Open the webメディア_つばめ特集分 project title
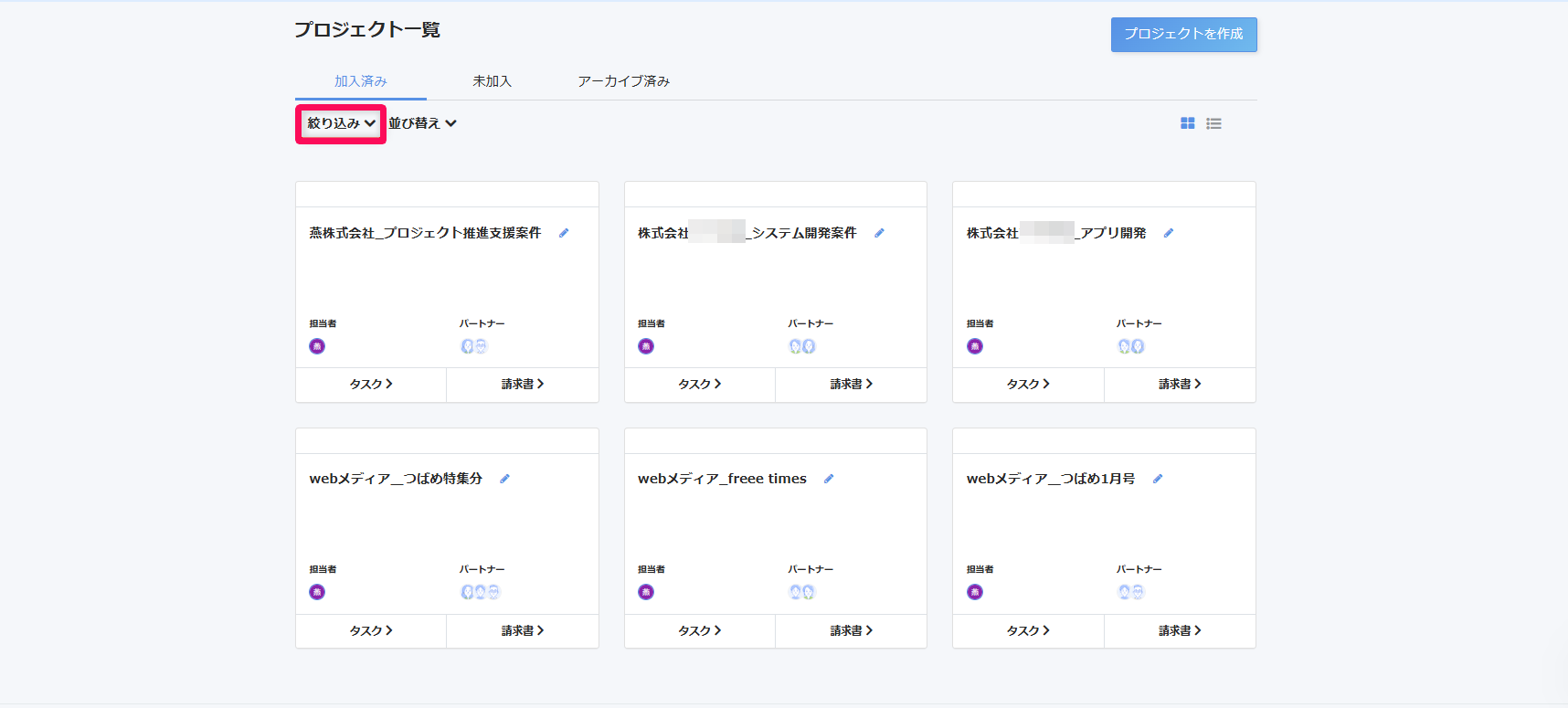Image resolution: width=1568 pixels, height=708 pixels. (396, 479)
